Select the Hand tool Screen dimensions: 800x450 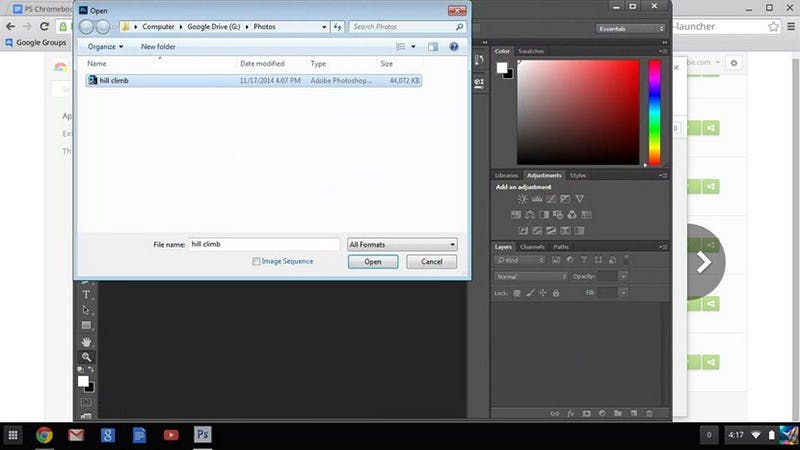pyautogui.click(x=87, y=341)
